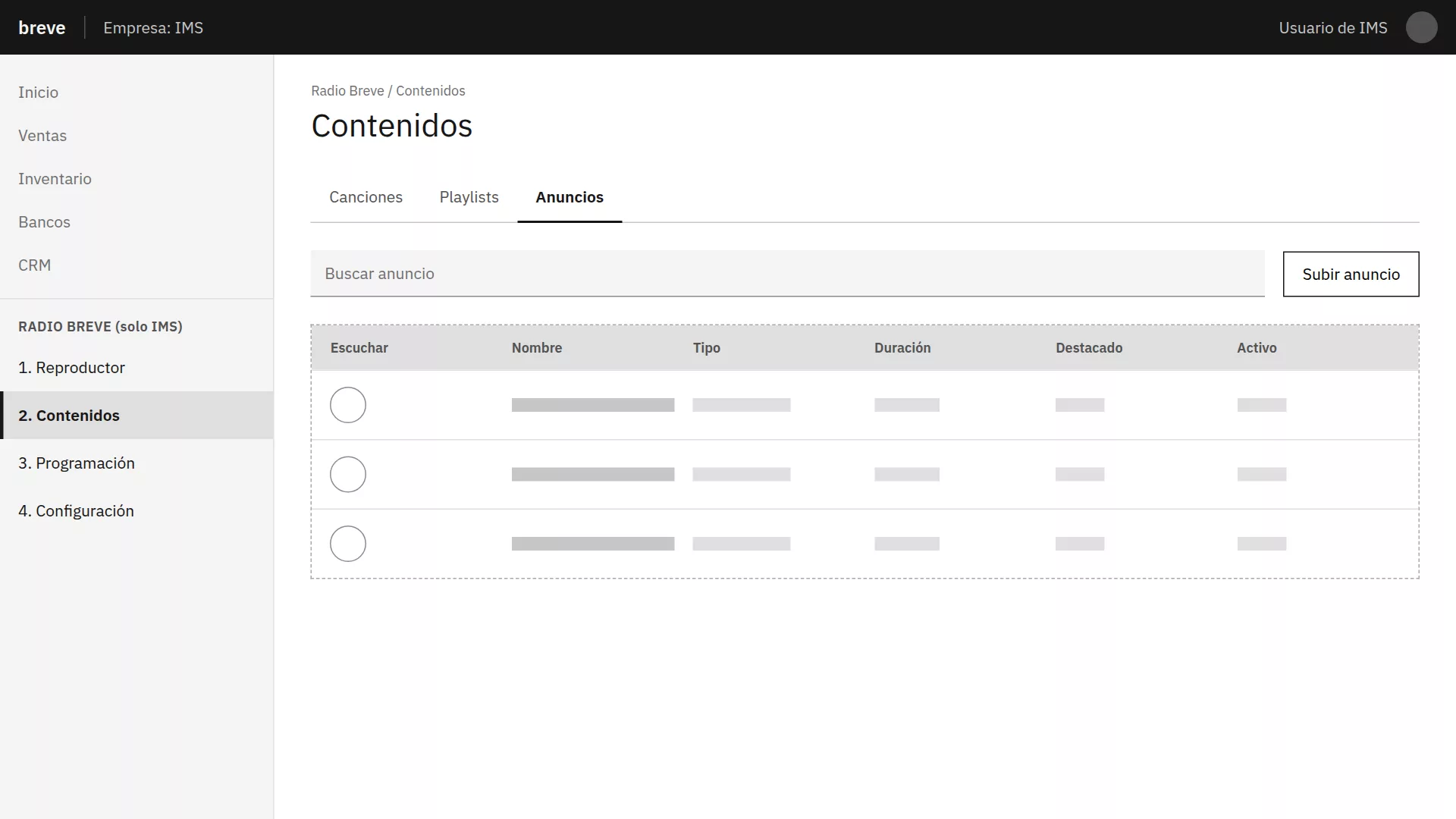Select the Anuncios tab
Viewport: 1456px width, 819px height.
coord(570,197)
